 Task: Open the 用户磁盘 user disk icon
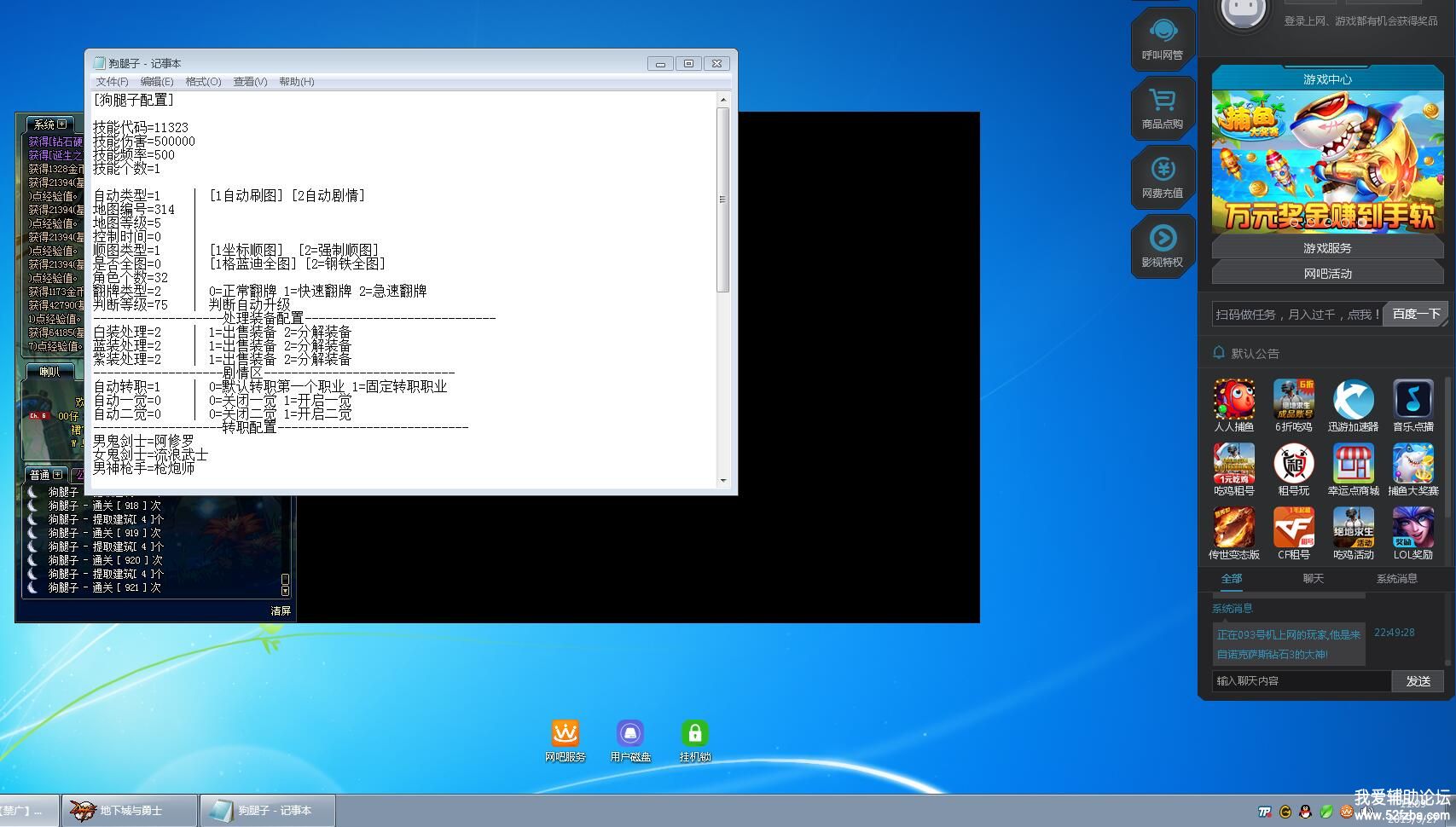630,740
